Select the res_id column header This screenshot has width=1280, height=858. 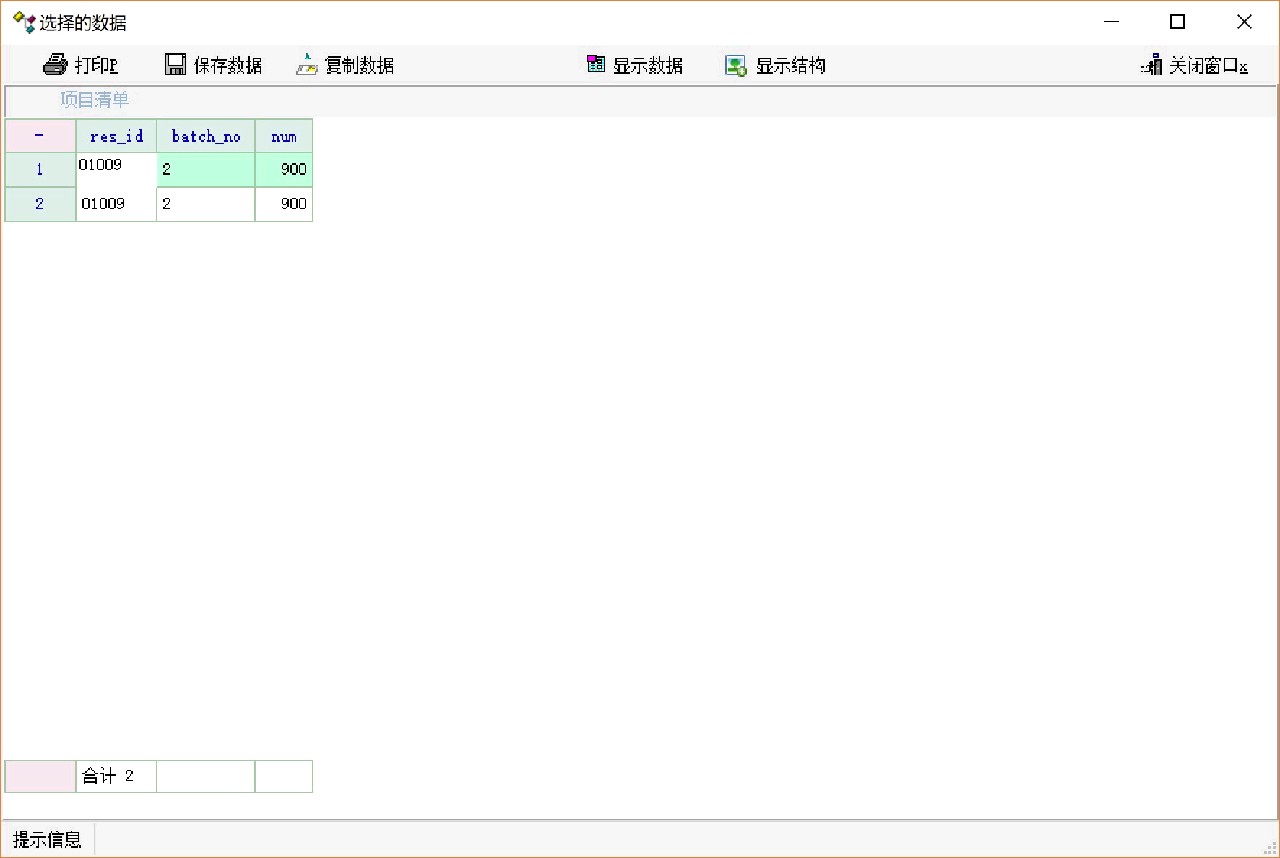click(x=116, y=136)
